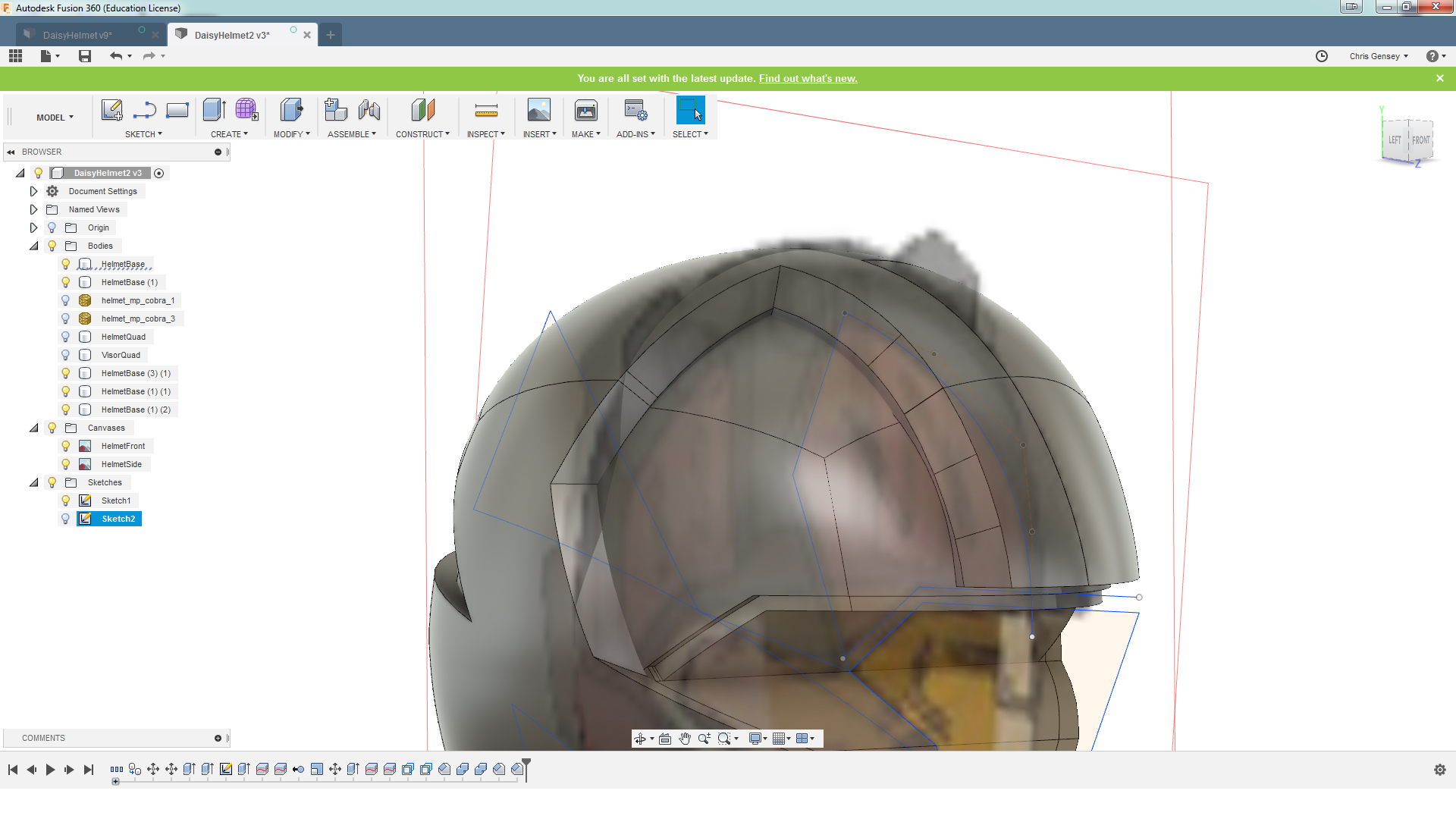
Task: Click the Measure ruler icon under Inspect
Action: tap(486, 111)
